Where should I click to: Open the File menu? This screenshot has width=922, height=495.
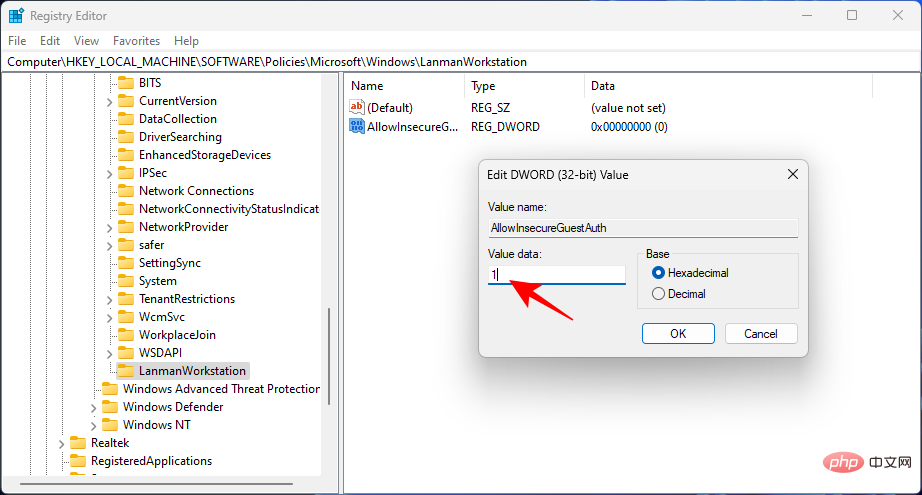tap(17, 41)
